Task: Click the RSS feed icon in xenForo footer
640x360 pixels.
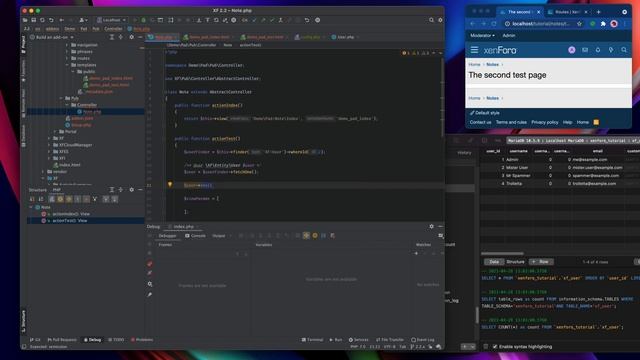Action: click(596, 122)
